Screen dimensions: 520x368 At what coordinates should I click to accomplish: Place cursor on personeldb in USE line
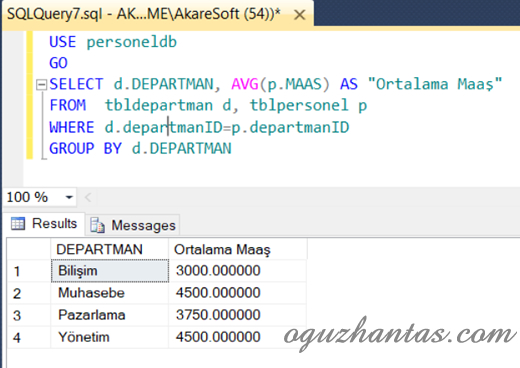coord(132,42)
